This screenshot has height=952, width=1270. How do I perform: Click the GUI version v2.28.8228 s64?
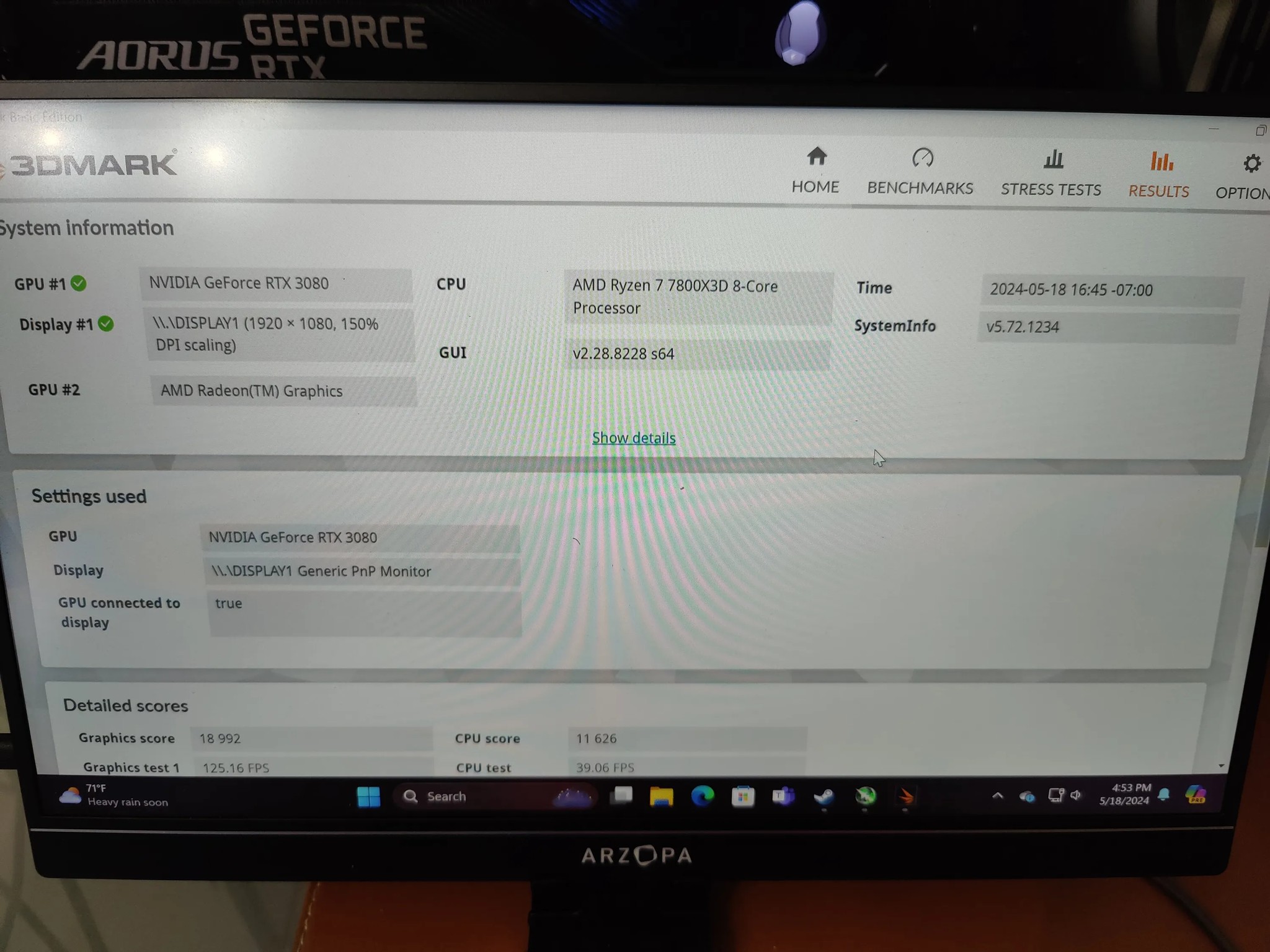pyautogui.click(x=697, y=354)
